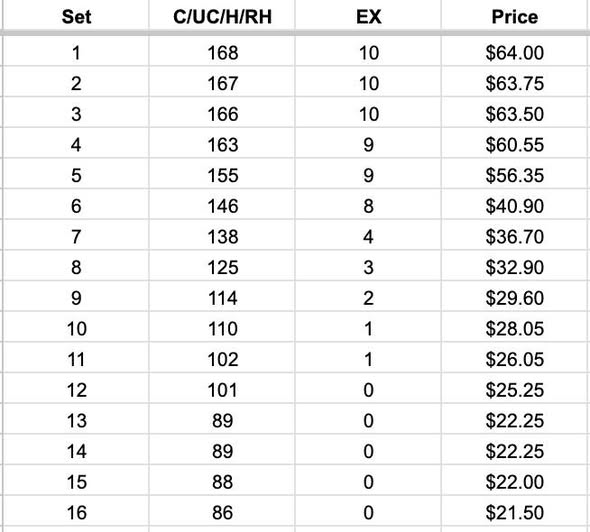Click the cell with value 102
The height and width of the screenshot is (532, 590).
click(222, 359)
